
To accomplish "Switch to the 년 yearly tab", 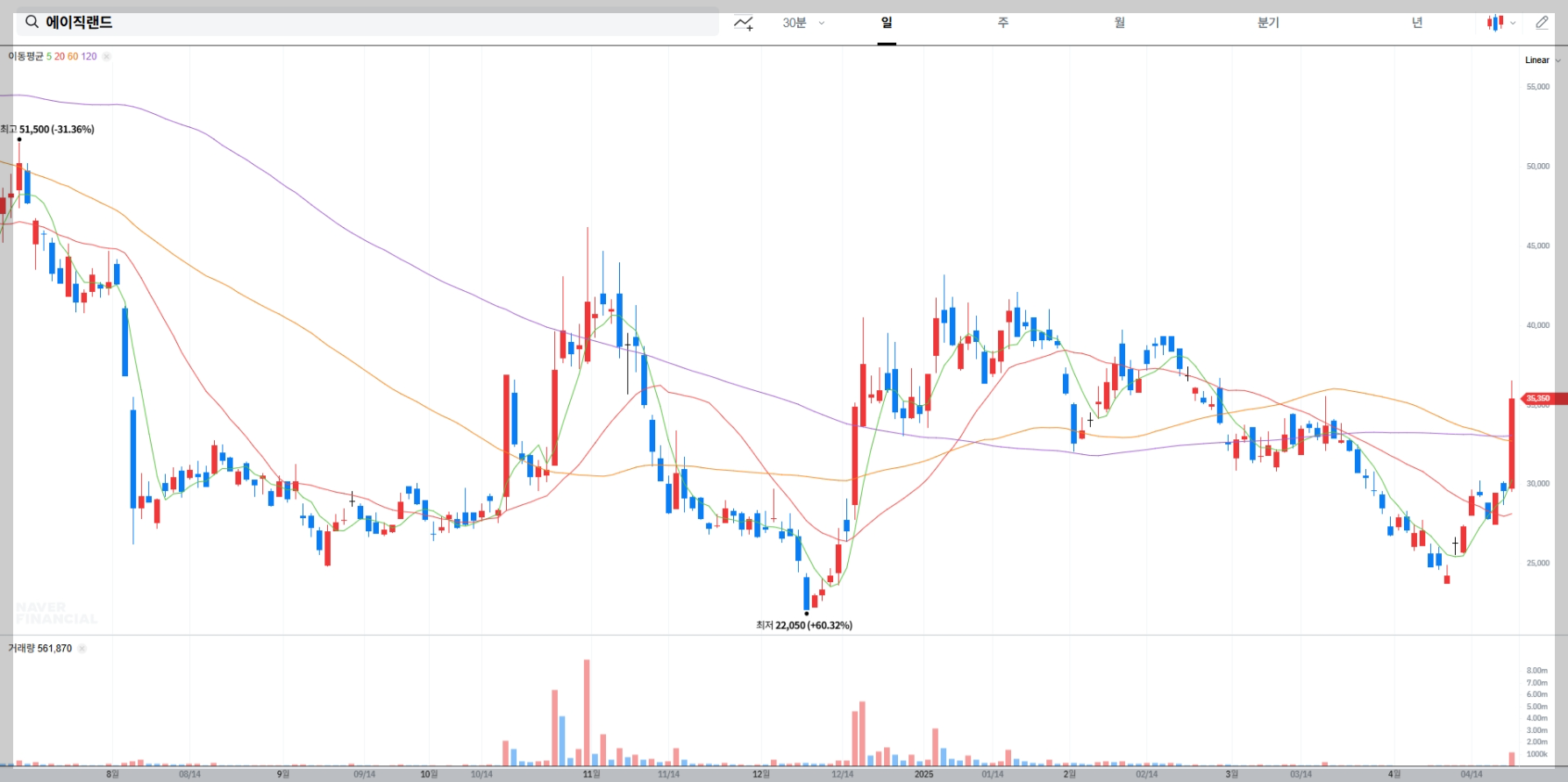I will (1417, 23).
